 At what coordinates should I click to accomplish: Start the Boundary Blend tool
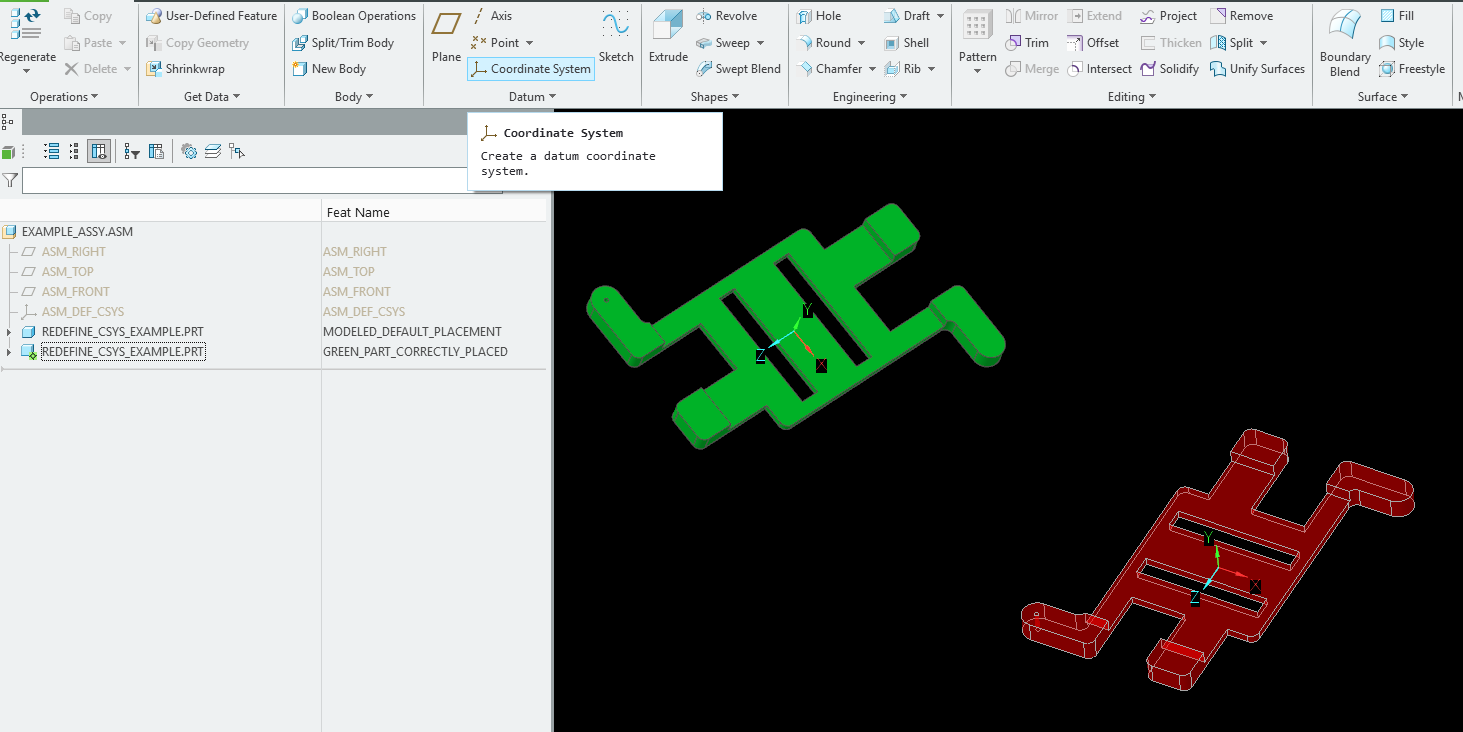click(x=1343, y=42)
